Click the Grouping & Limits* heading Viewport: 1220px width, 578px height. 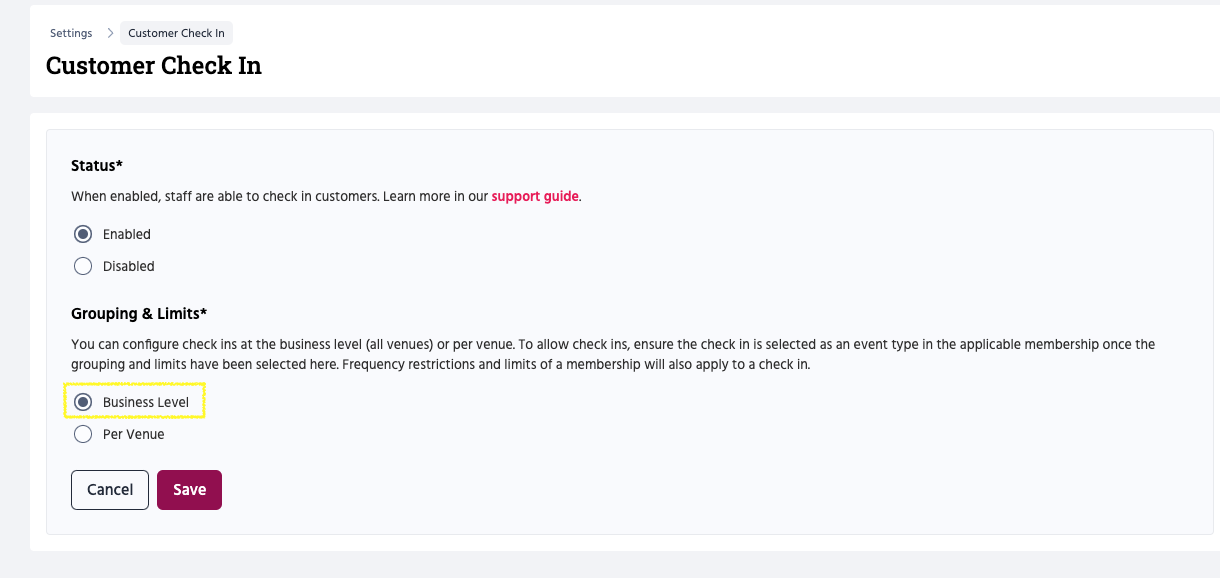click(139, 313)
